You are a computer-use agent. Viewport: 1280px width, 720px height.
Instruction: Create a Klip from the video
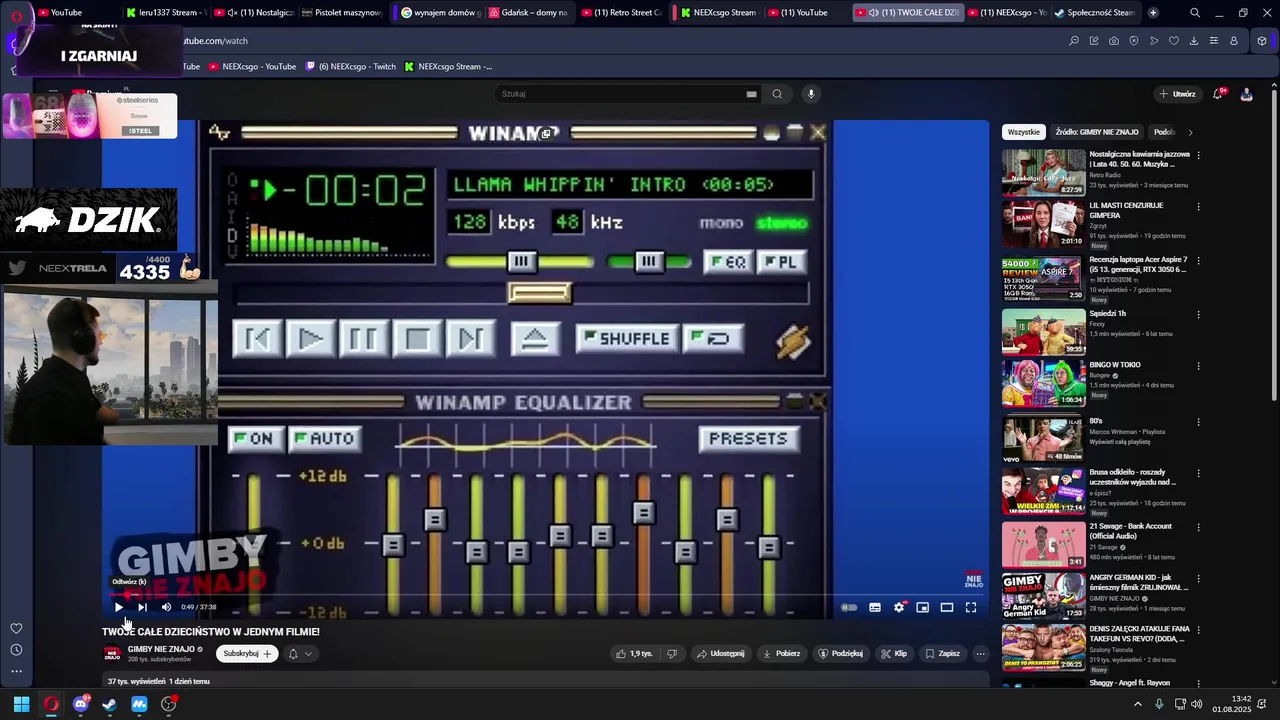pyautogui.click(x=893, y=653)
